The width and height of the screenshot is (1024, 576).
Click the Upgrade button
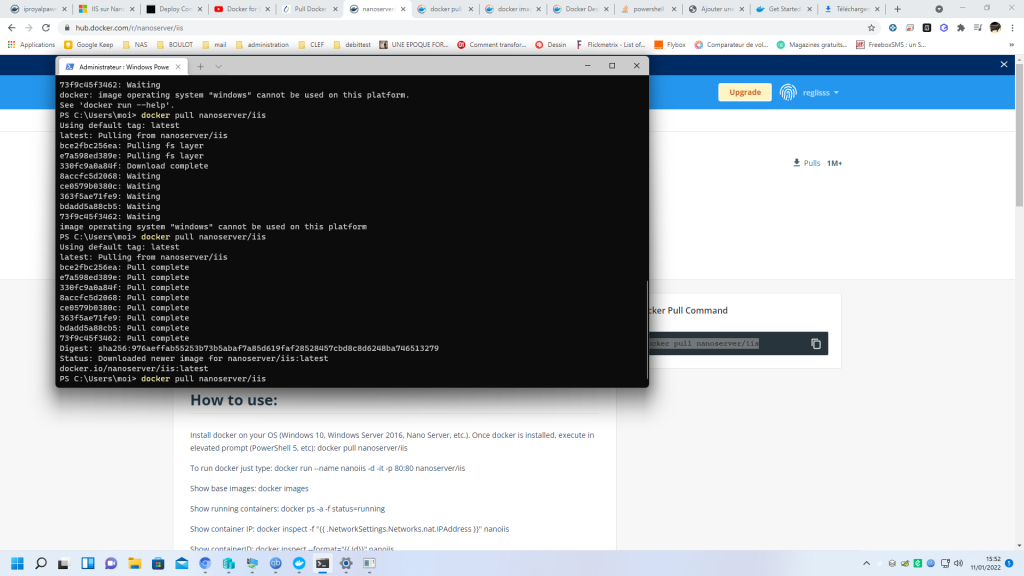click(x=744, y=92)
